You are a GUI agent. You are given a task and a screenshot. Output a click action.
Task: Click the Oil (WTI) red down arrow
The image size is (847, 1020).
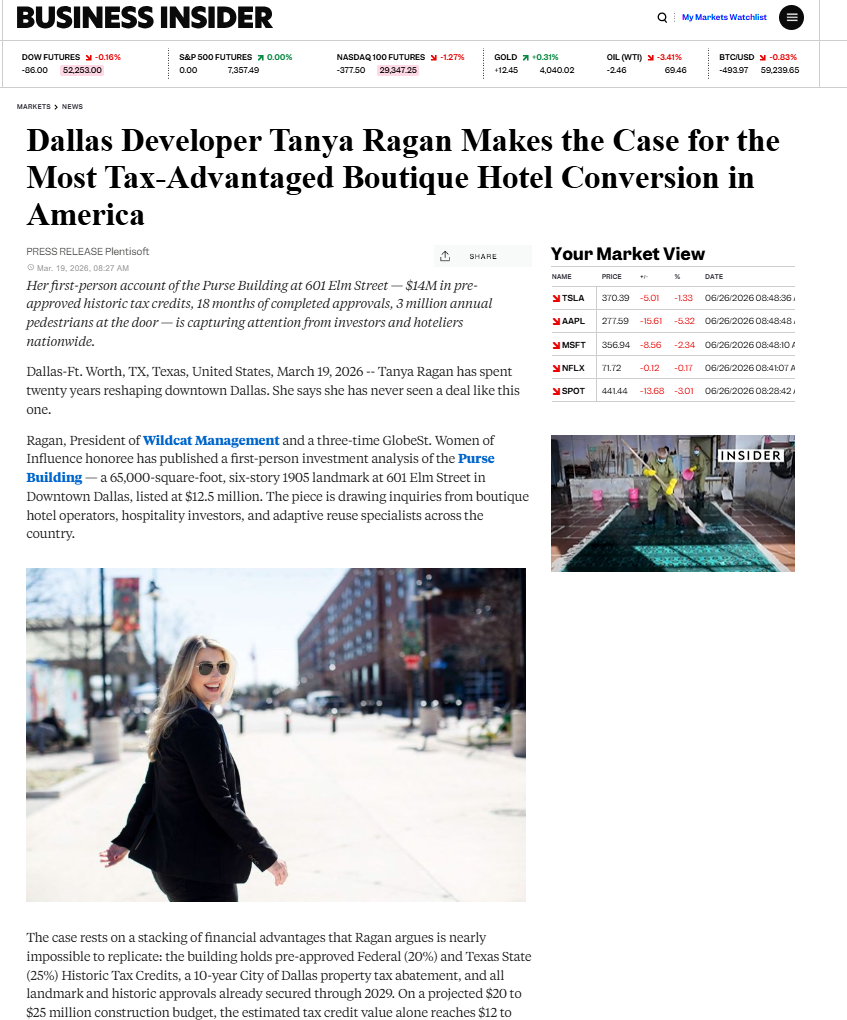tap(651, 58)
